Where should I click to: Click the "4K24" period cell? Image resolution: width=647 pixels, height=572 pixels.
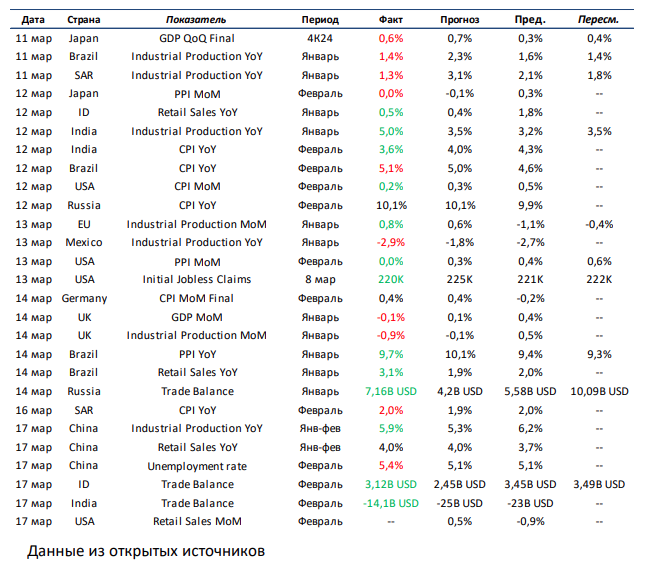tap(320, 38)
